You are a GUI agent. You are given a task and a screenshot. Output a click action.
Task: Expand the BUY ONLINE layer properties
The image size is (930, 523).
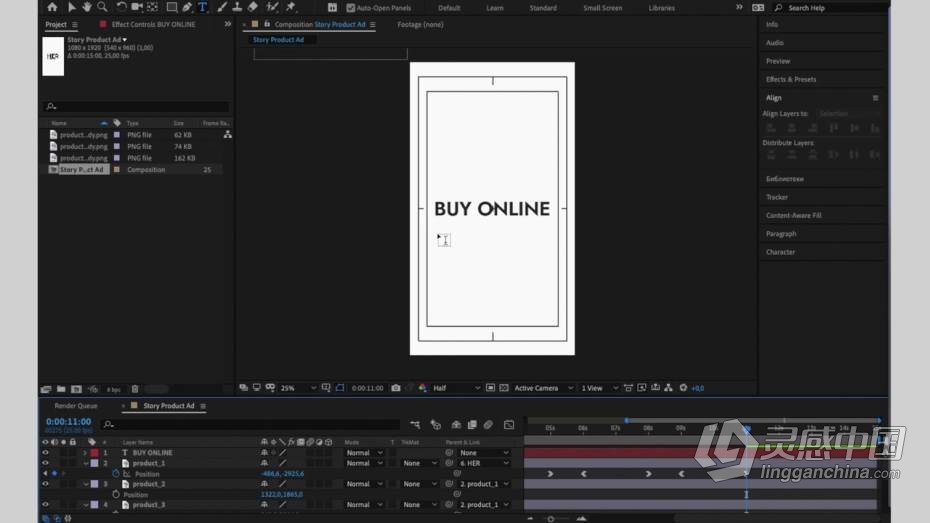coord(85,452)
